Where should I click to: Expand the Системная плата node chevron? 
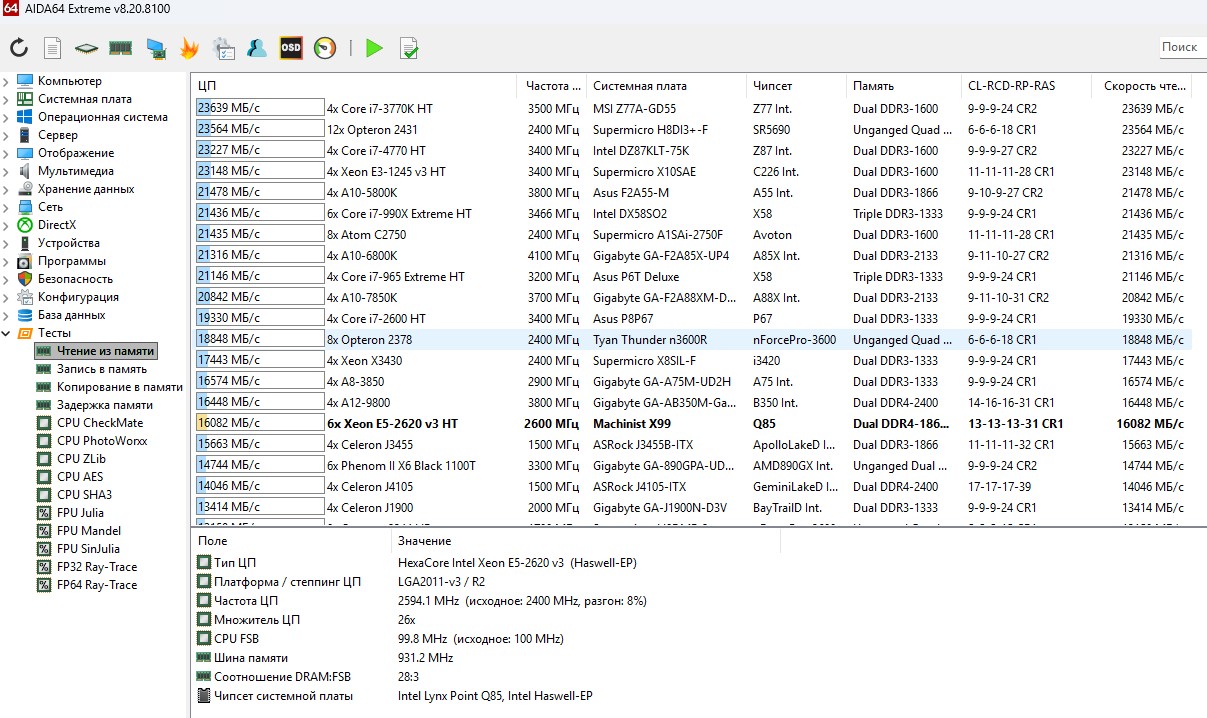(7, 99)
